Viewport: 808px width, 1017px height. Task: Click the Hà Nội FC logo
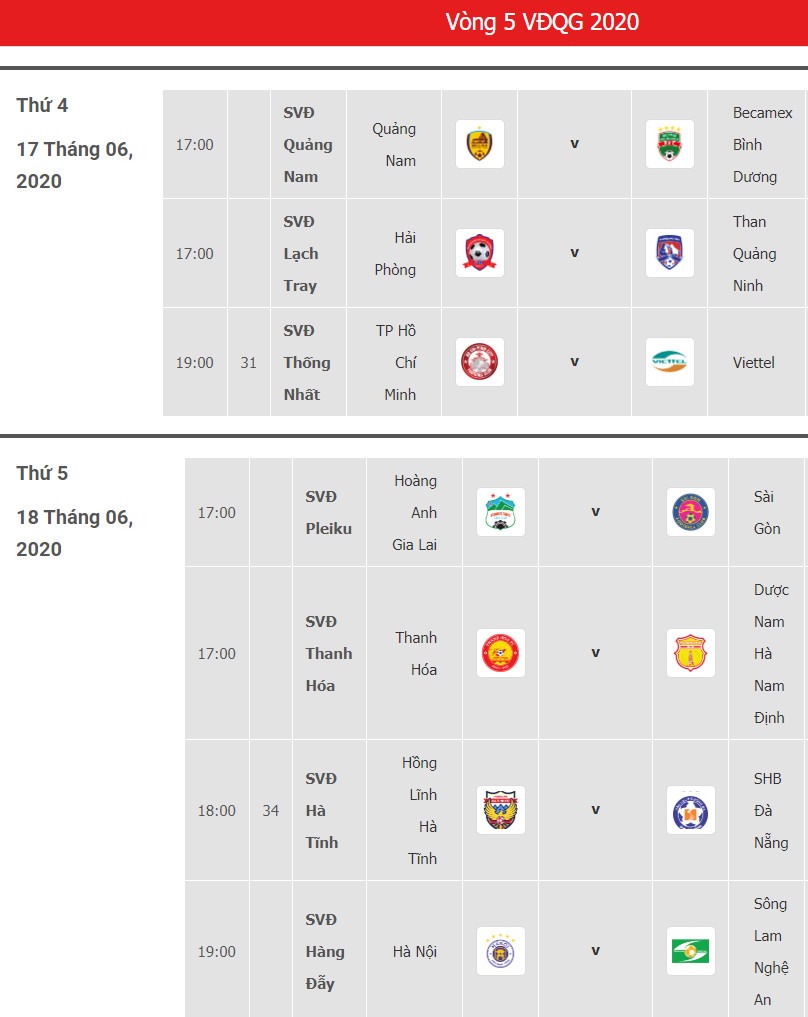click(501, 951)
